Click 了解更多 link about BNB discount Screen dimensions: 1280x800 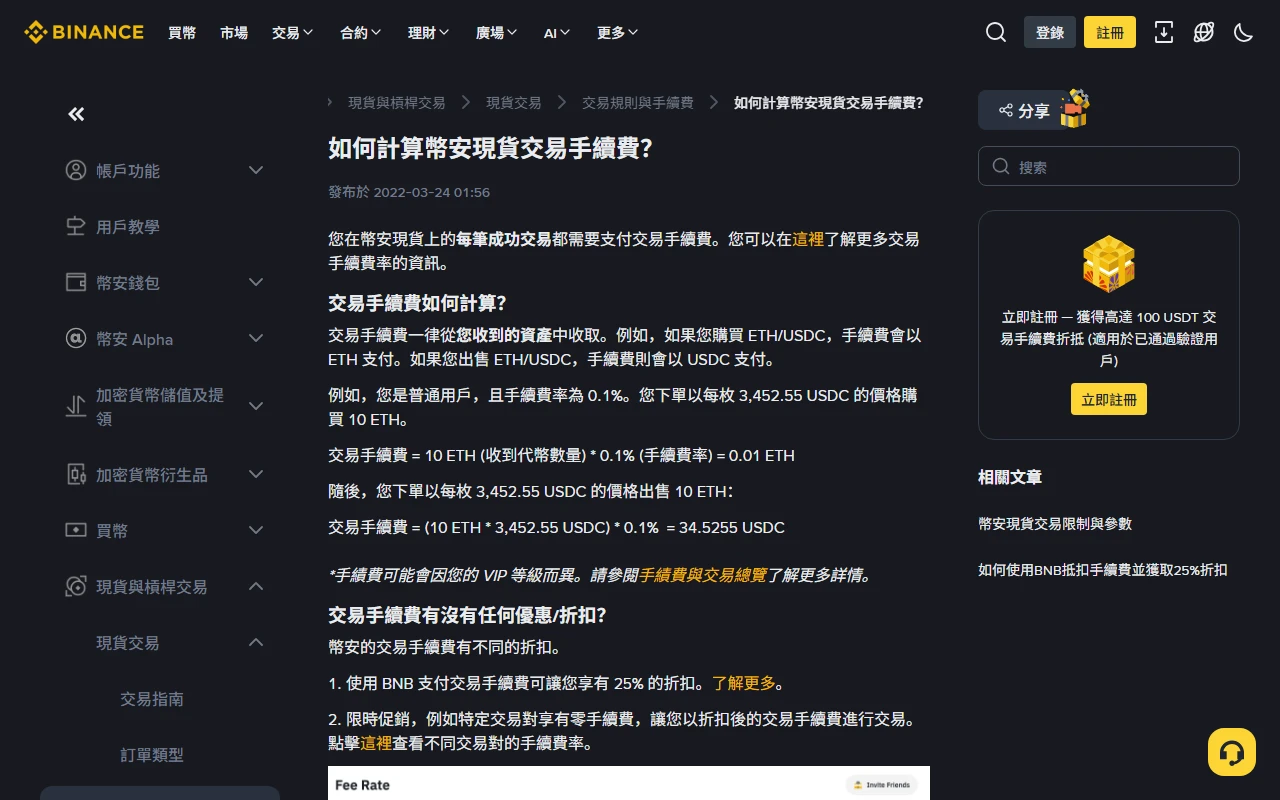click(x=744, y=683)
